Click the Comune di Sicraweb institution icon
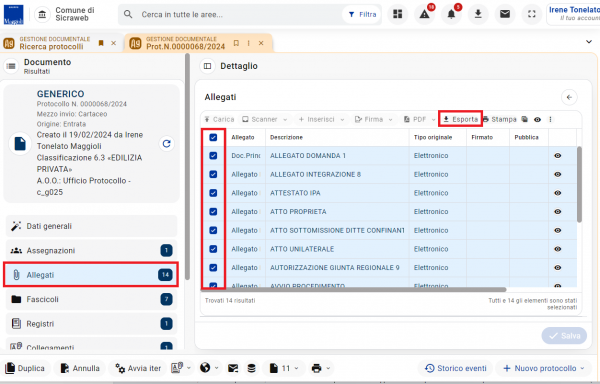600x384 pixels. click(x=42, y=15)
